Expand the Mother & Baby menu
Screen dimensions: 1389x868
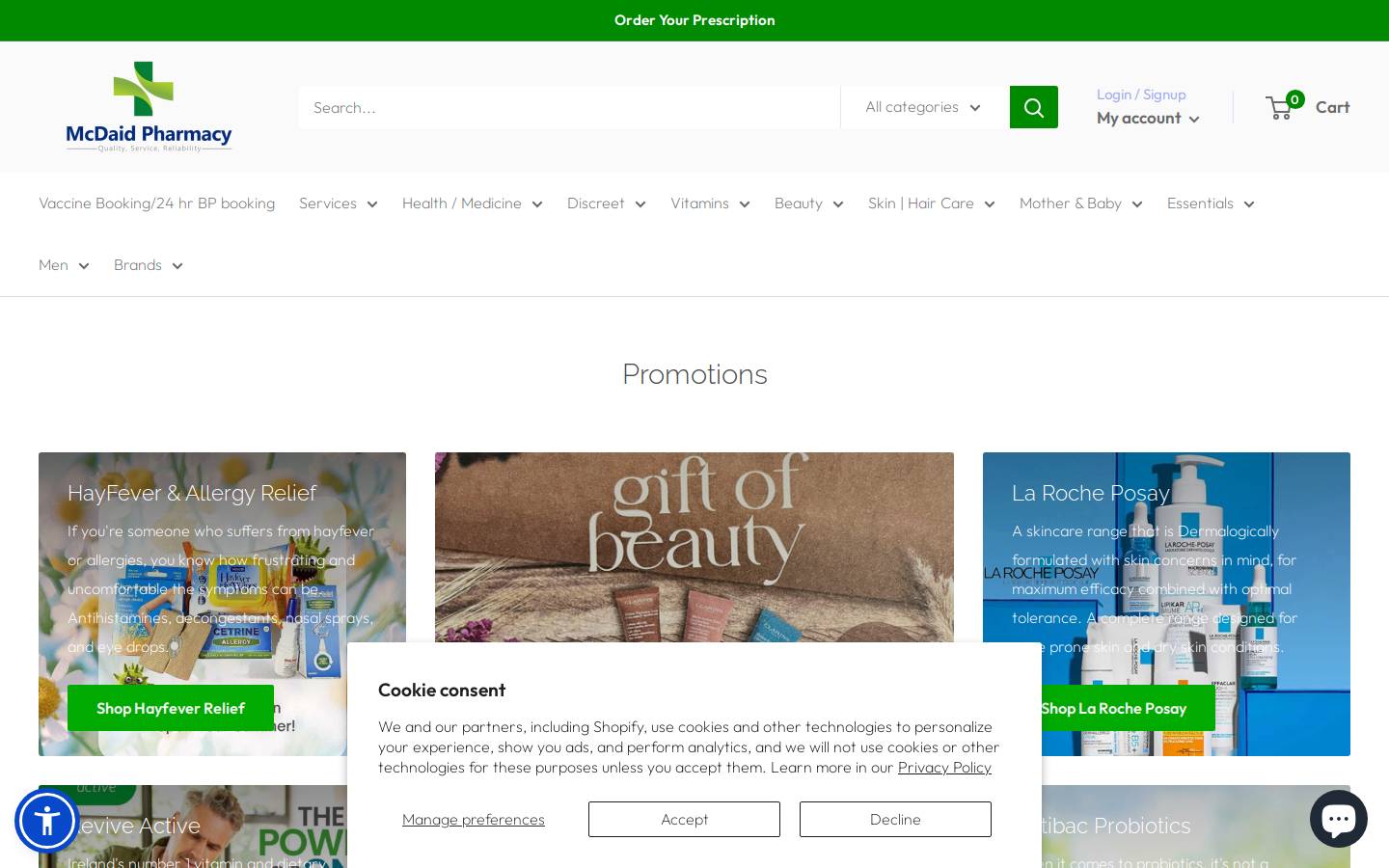(1080, 203)
